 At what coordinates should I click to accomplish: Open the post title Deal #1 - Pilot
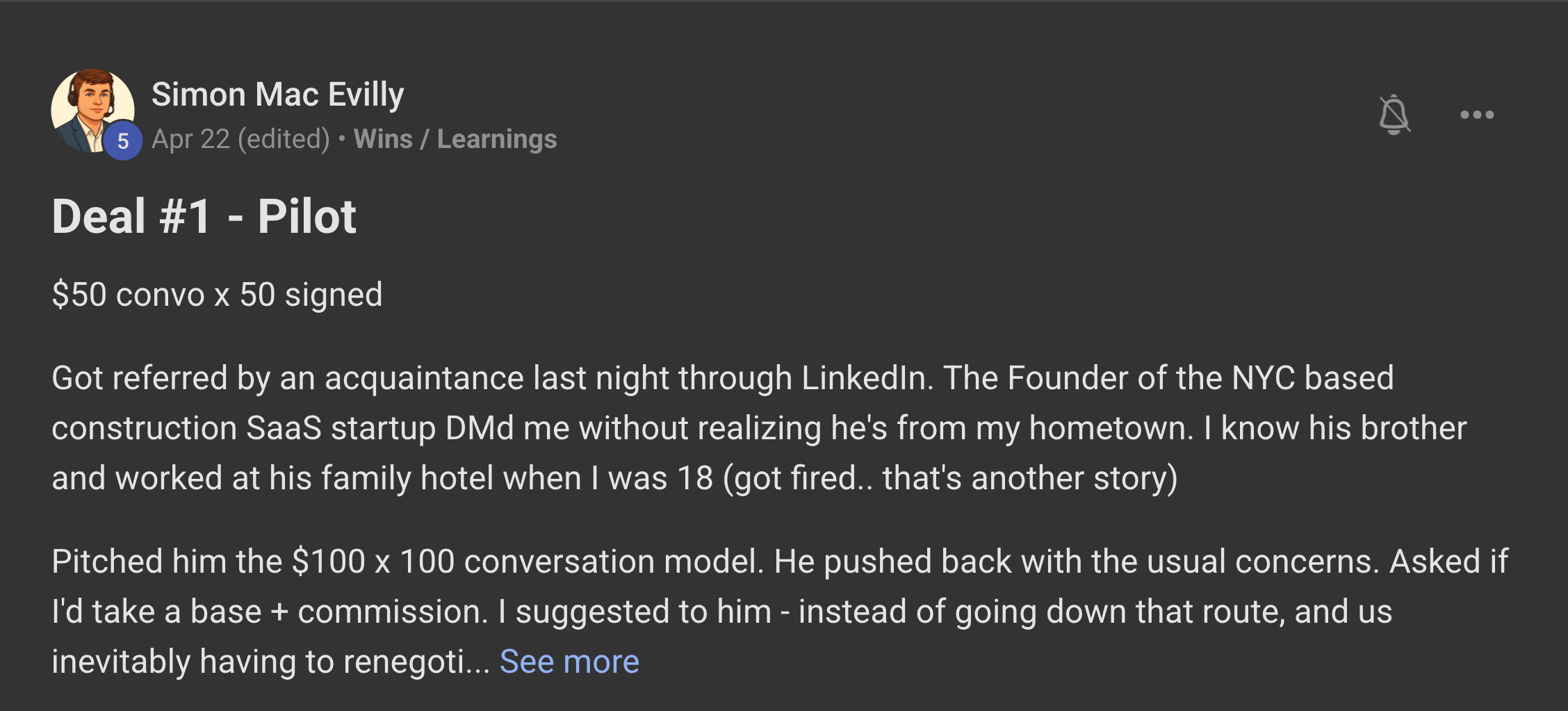(x=204, y=216)
